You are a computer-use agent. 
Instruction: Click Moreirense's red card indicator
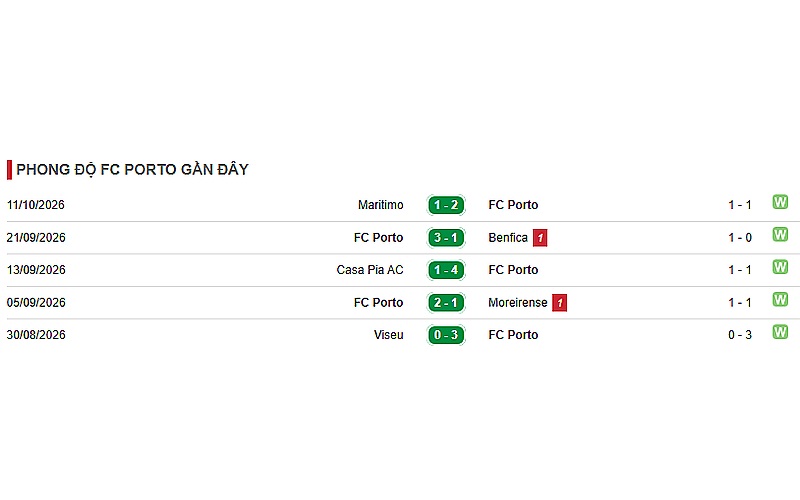(560, 303)
